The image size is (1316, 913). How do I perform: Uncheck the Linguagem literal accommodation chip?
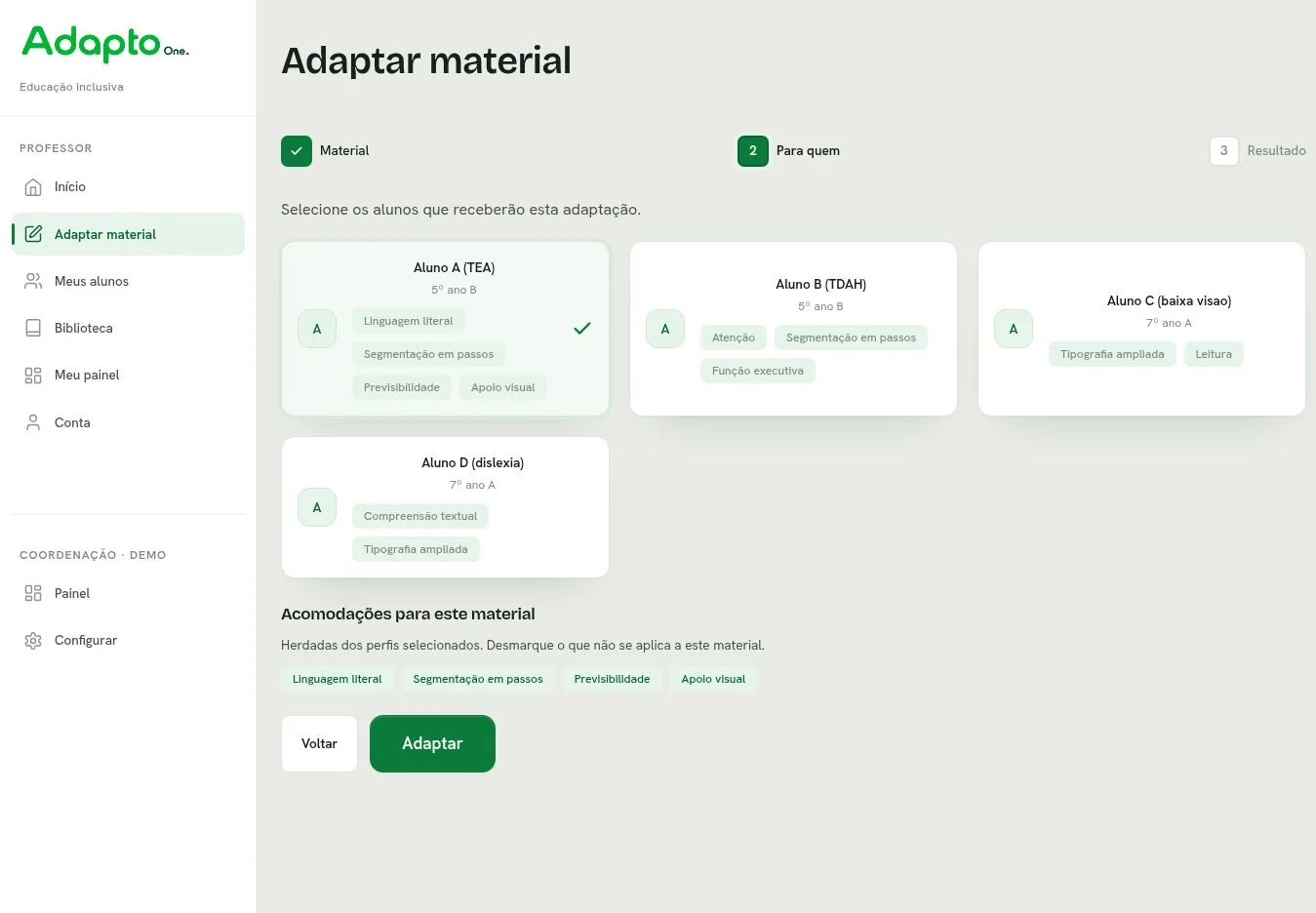[x=338, y=679]
